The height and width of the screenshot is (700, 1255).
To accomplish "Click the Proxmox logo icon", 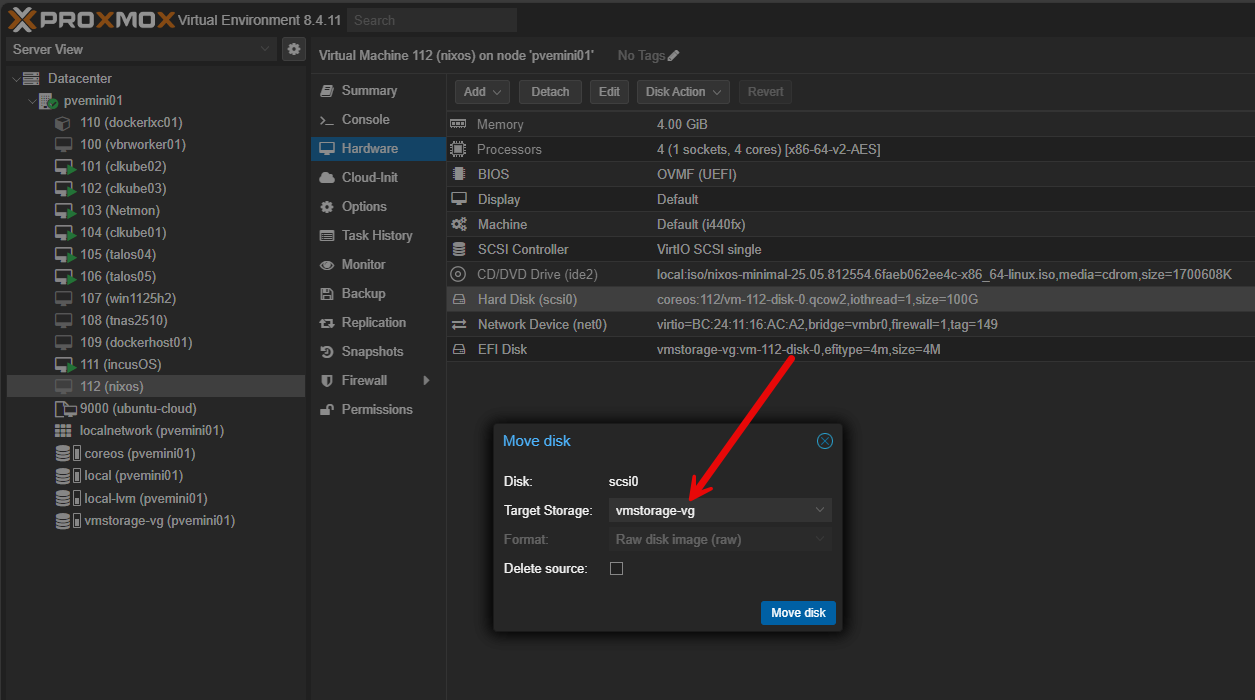I will click(x=24, y=19).
